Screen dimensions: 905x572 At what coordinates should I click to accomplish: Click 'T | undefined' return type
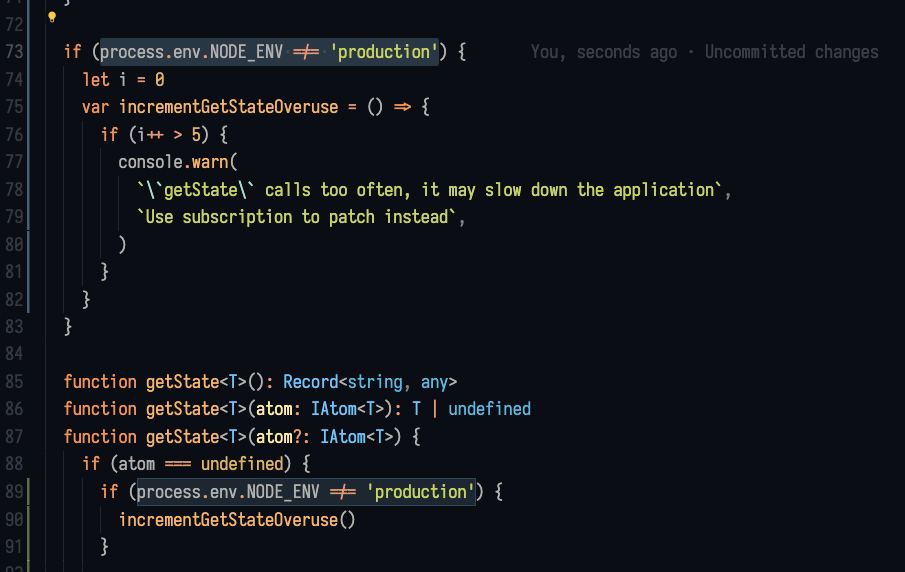(x=471, y=409)
